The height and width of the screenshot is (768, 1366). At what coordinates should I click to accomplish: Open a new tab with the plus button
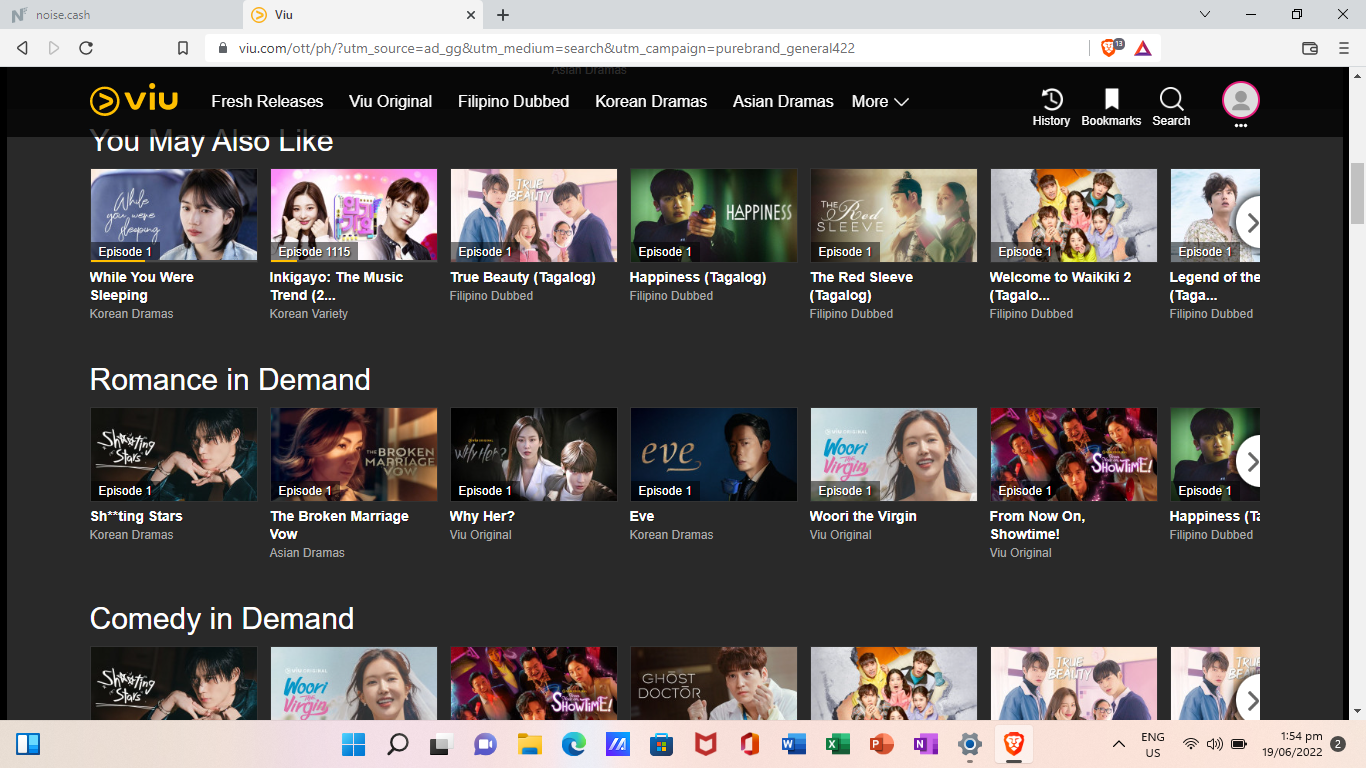pos(503,15)
